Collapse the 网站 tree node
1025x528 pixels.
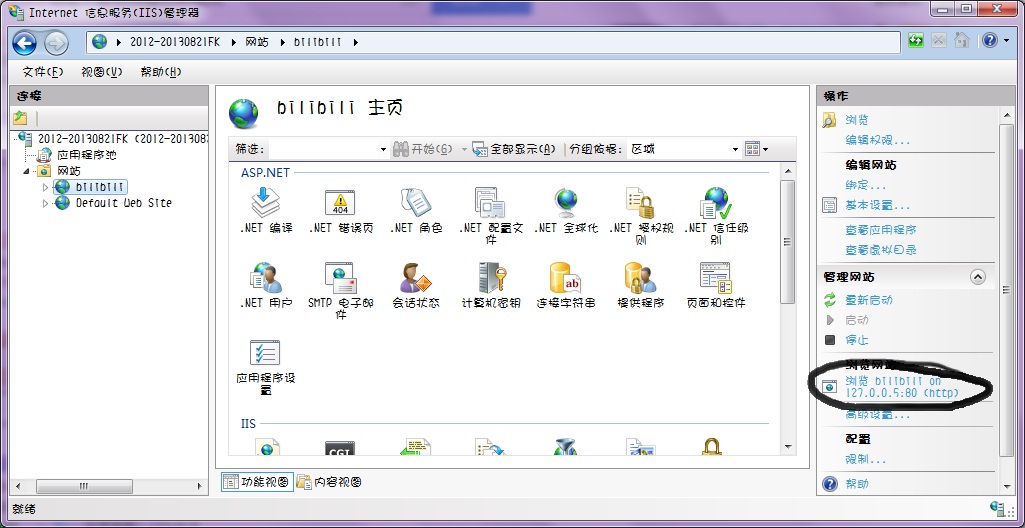coord(27,171)
